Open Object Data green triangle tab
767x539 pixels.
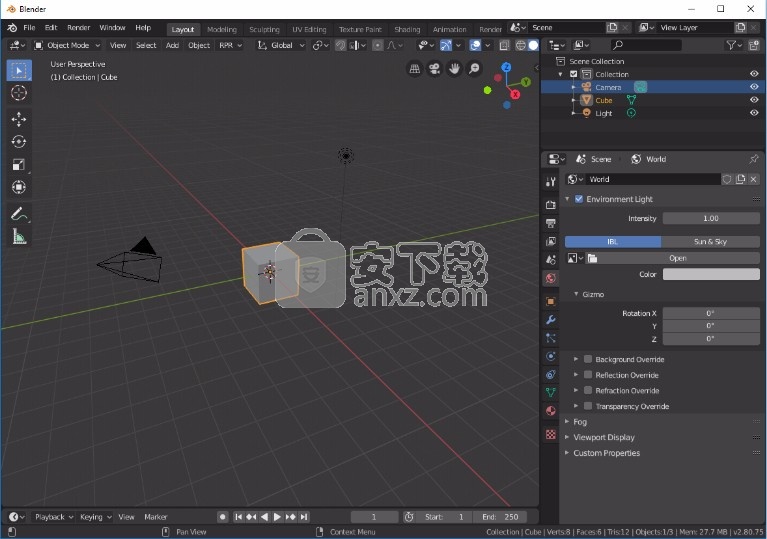tap(551, 392)
